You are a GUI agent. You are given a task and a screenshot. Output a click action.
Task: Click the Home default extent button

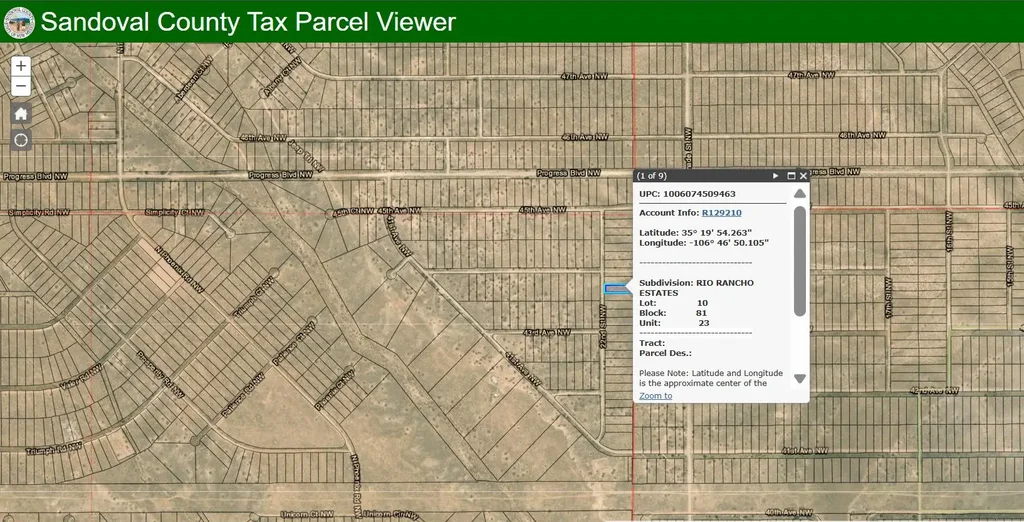[21, 113]
